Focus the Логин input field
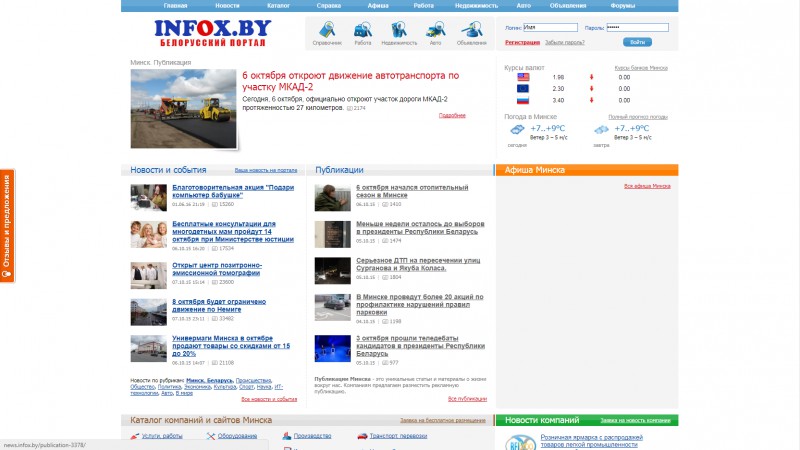Image resolution: width=800 pixels, height=450 pixels. tap(551, 28)
